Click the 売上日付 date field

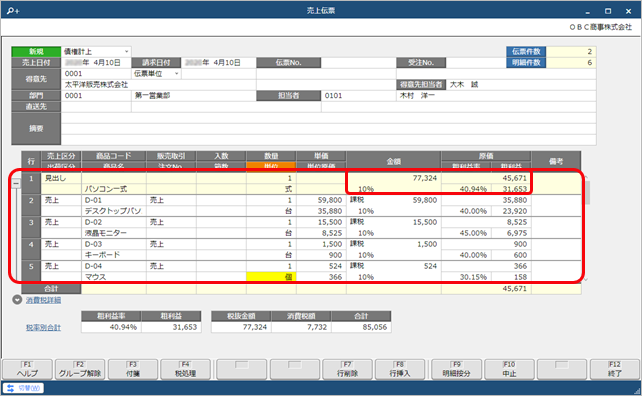click(96, 63)
